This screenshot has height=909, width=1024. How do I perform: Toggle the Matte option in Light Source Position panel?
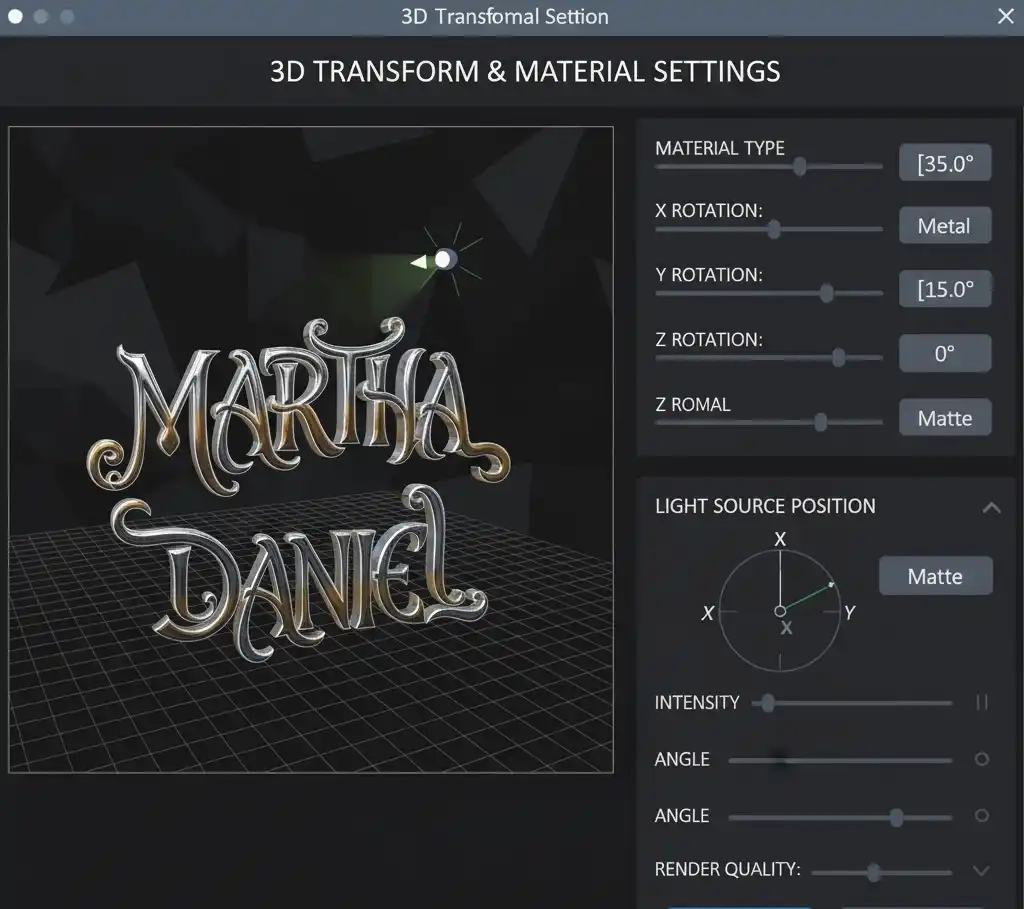tap(935, 576)
